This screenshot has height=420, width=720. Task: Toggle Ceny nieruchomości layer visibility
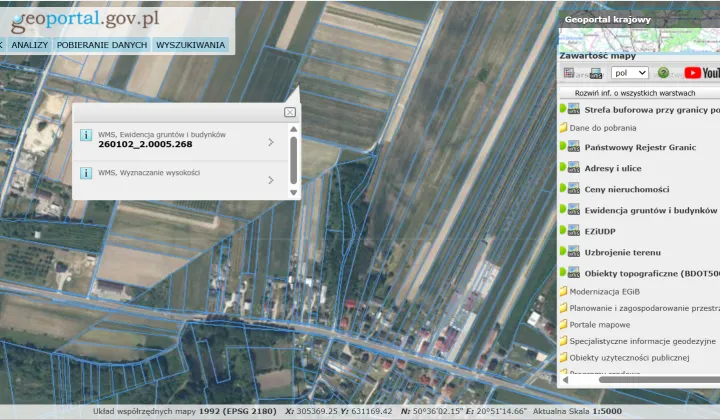click(562, 189)
